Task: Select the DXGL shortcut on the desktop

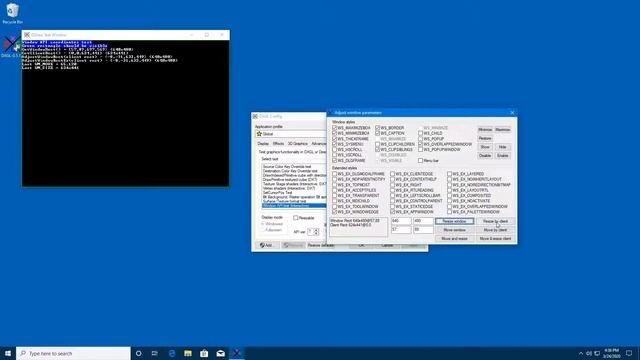Action: tap(11, 47)
